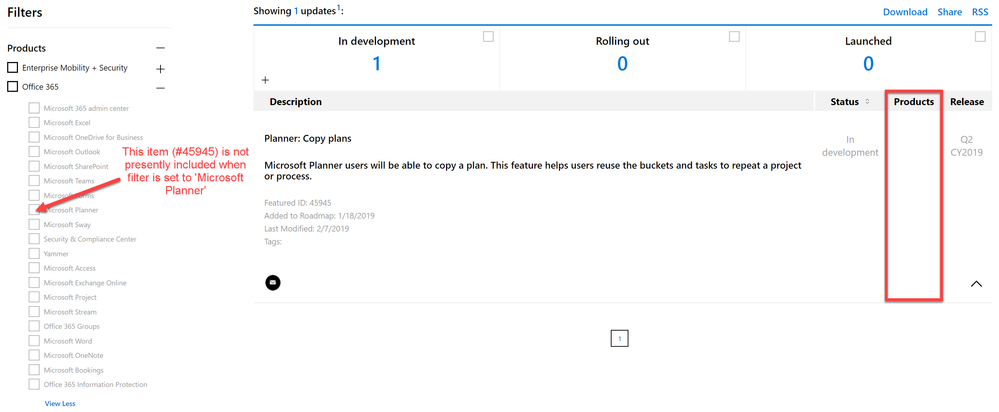Go to page 1 in pagination
Screen dimensions: 999x412
click(x=619, y=339)
